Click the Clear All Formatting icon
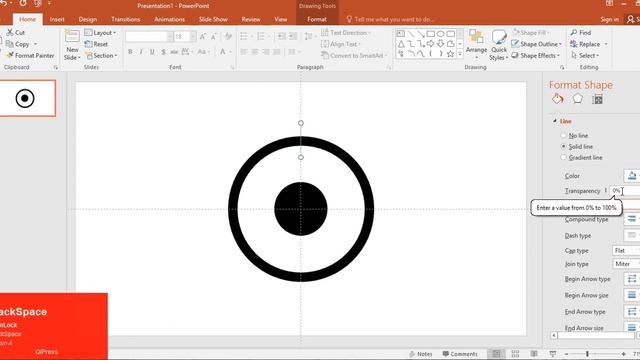The image size is (640, 360). (x=228, y=36)
